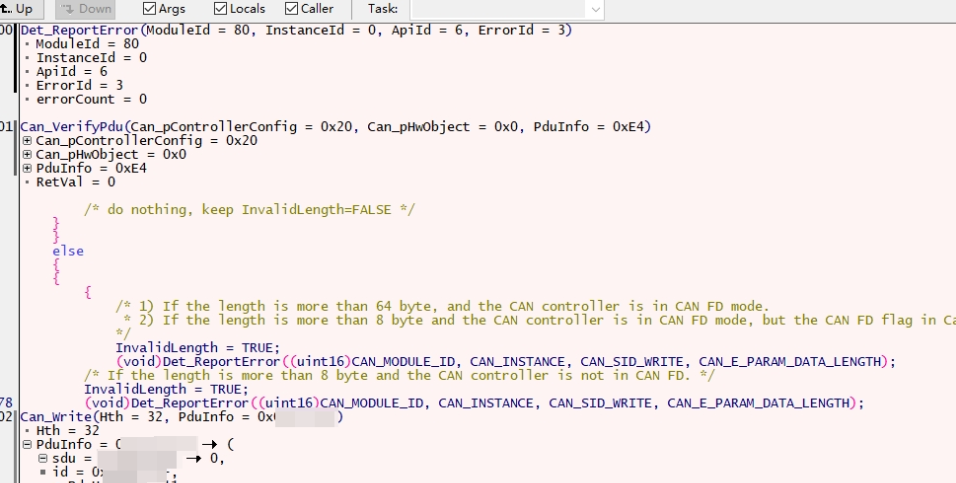
Task: Expand PduInfo = 0xE4 under Can_VerifyPdu
Action: coord(27,168)
